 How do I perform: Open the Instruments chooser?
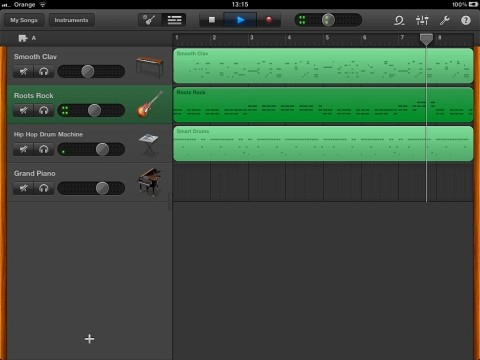click(71, 20)
